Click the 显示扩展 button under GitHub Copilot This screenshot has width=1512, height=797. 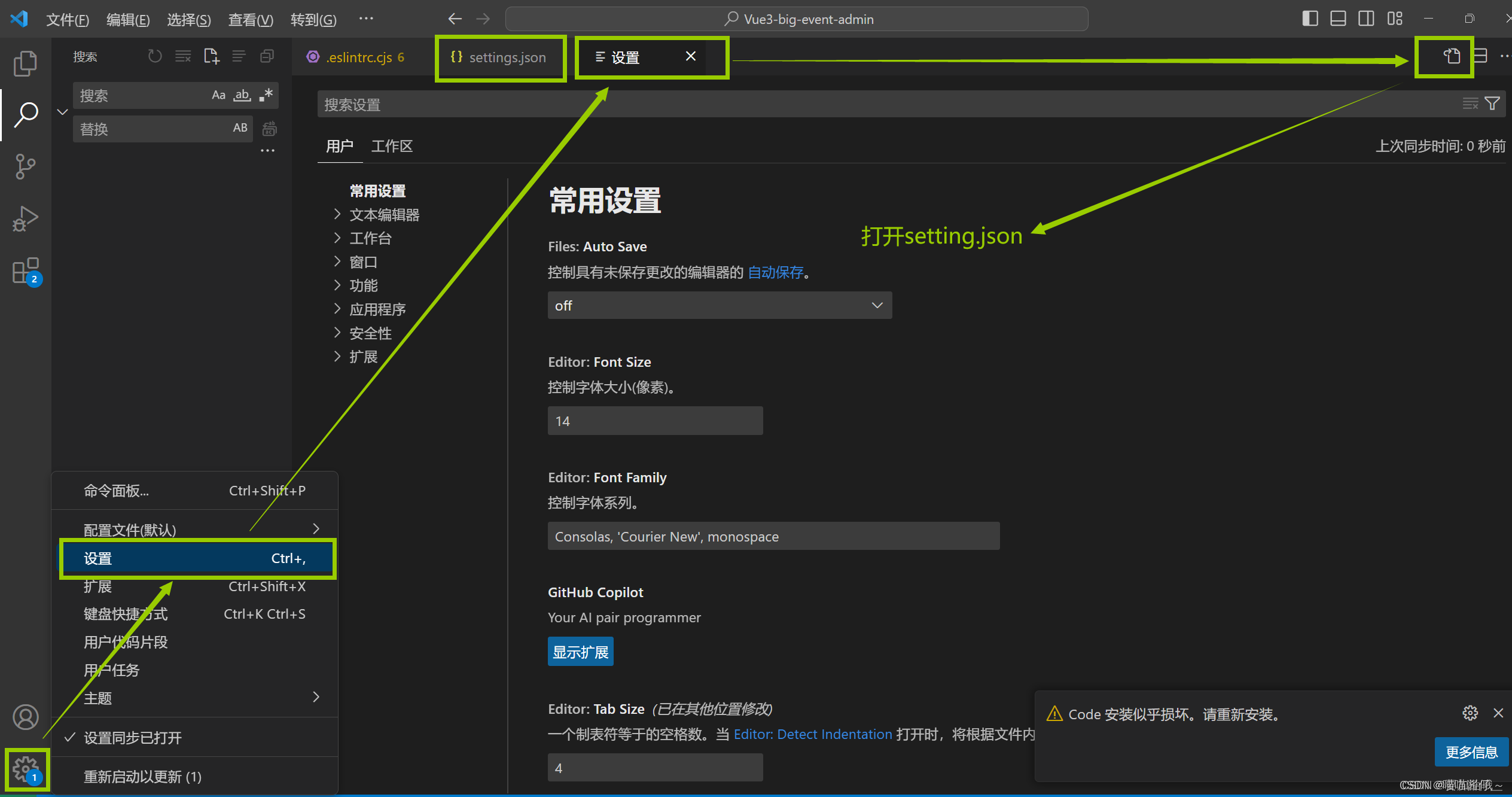(x=580, y=651)
